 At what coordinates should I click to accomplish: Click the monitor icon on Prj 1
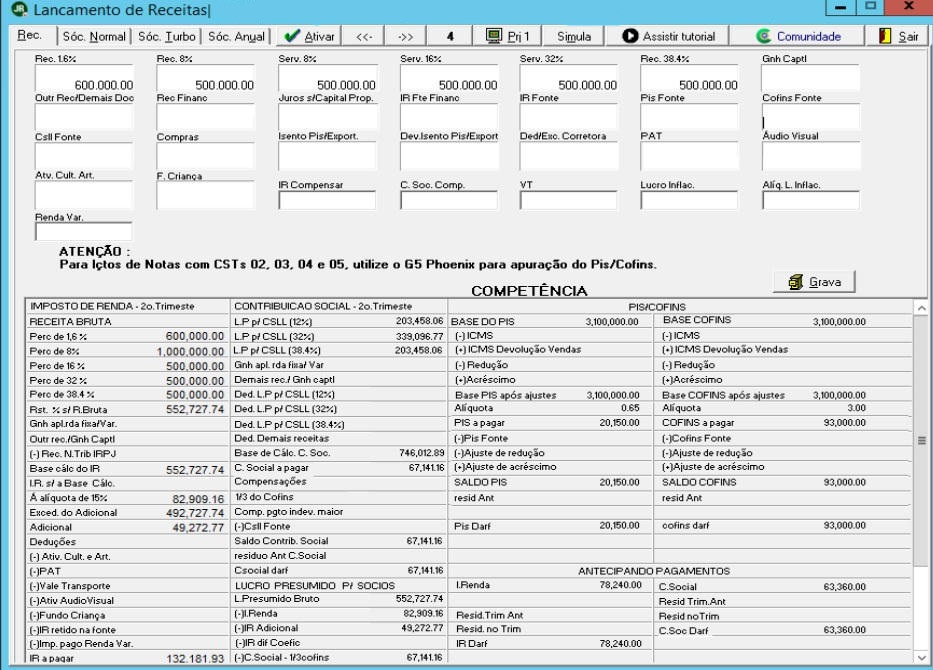(x=493, y=36)
